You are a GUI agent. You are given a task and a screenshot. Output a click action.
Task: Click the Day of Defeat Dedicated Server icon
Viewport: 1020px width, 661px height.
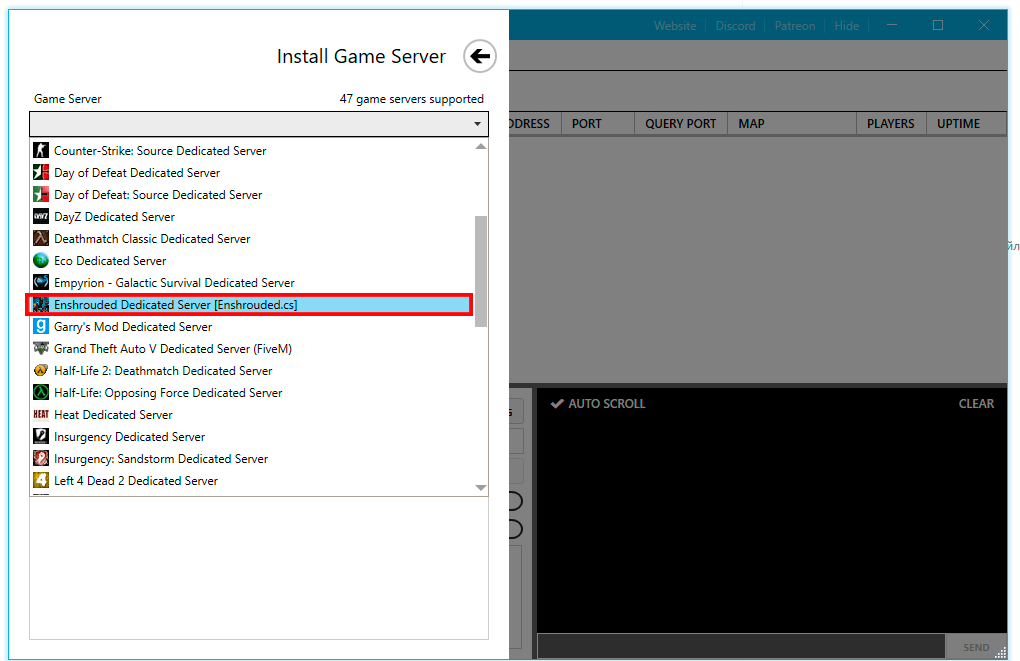[x=41, y=172]
